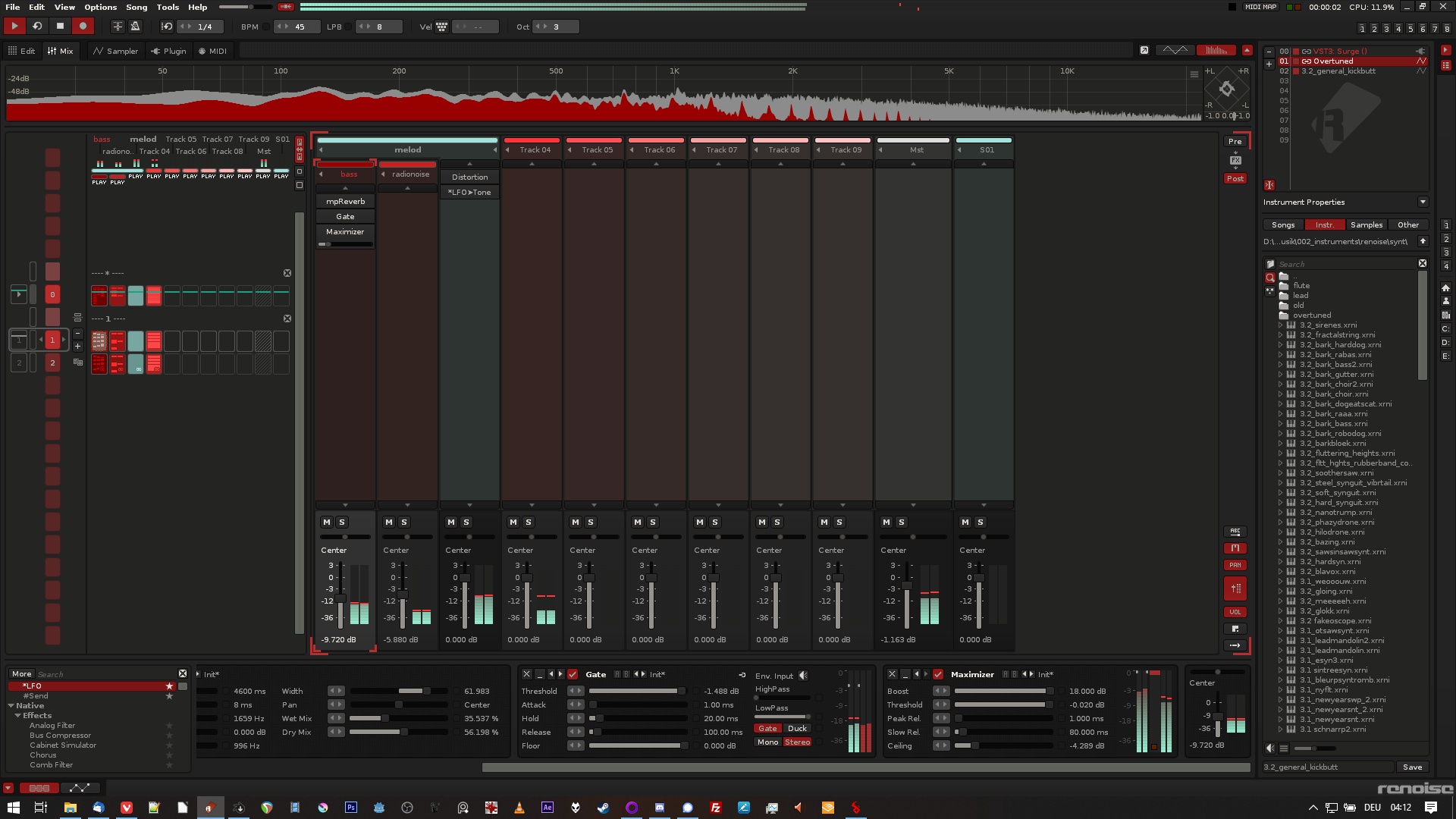Toggle block loop button before 1/4 value

pos(167,27)
